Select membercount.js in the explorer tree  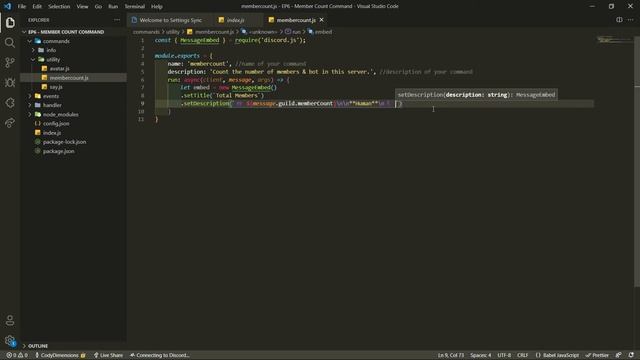[x=69, y=78]
